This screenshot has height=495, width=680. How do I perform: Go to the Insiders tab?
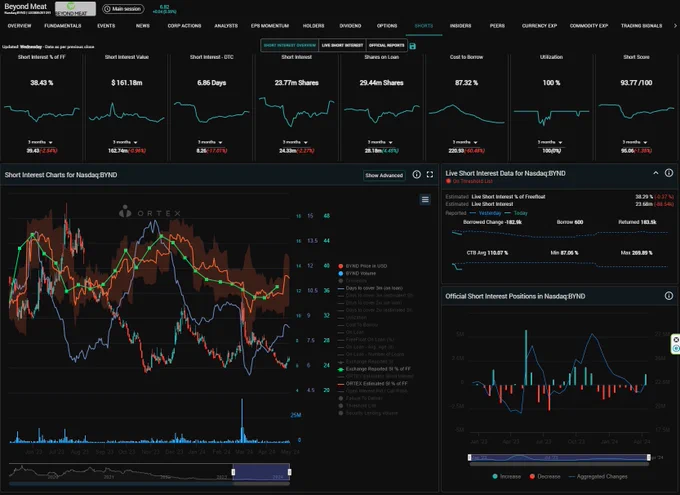[461, 26]
